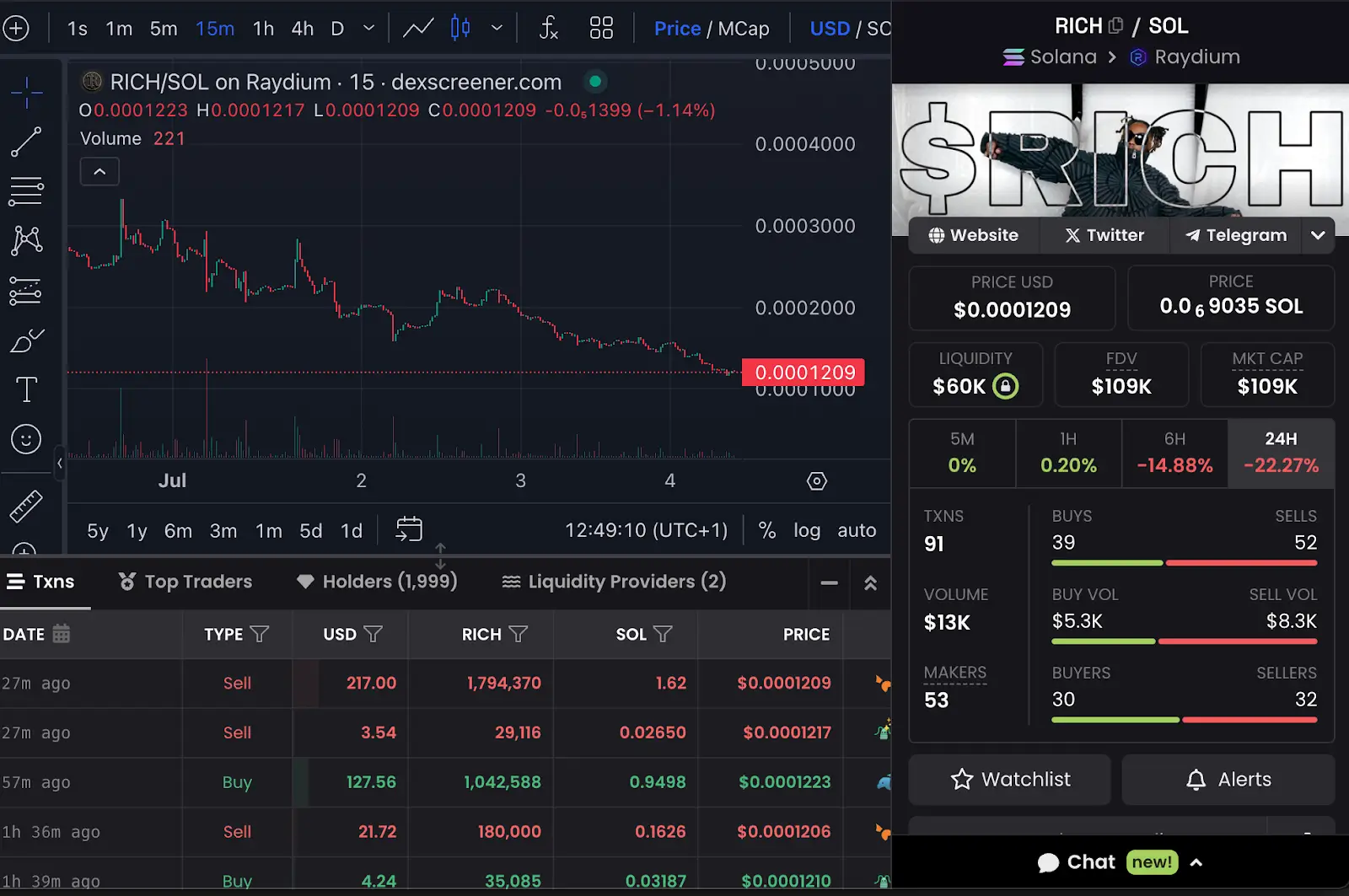Open the token Twitter link

pos(1104,235)
